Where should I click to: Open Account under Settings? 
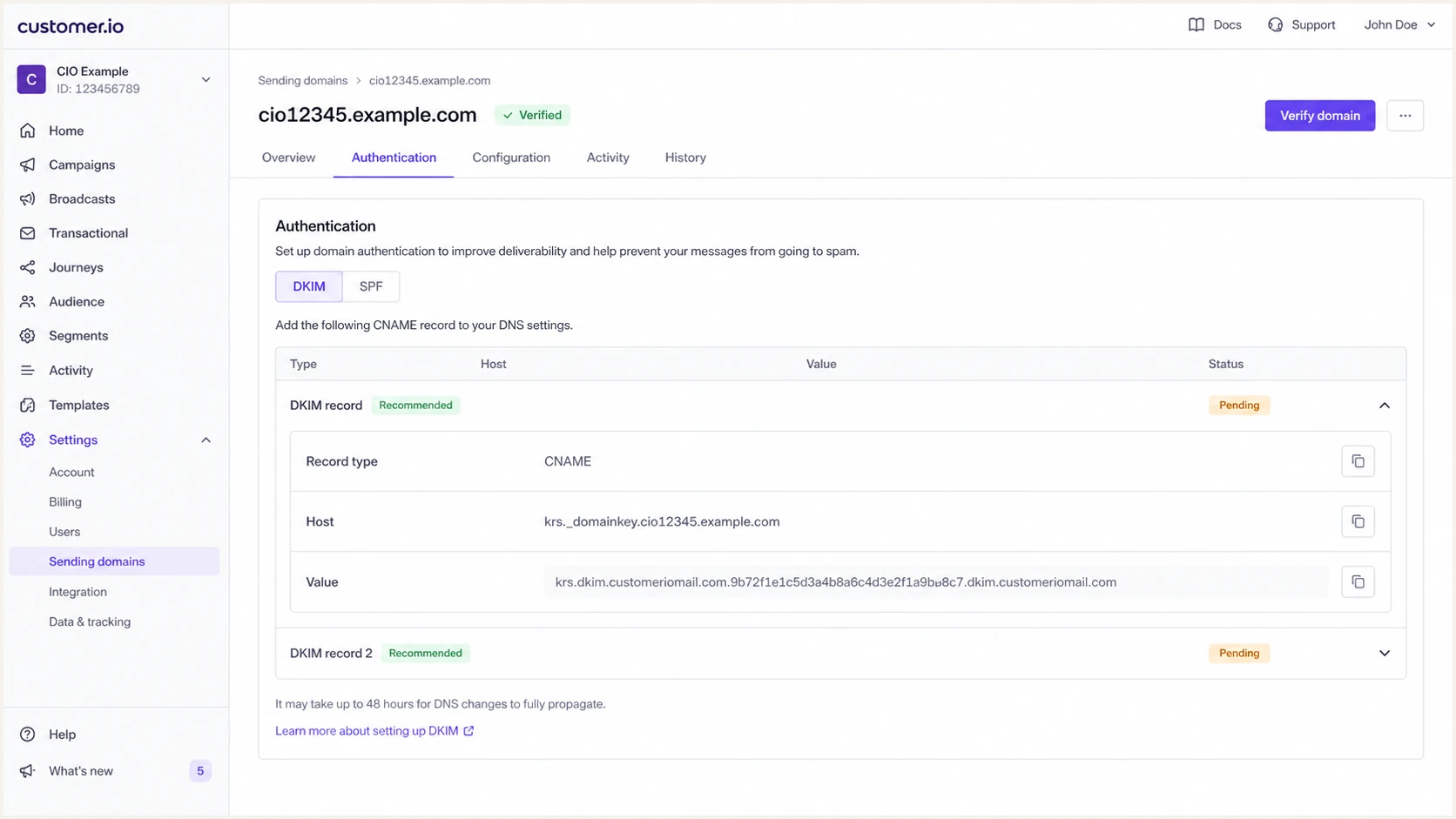(x=71, y=472)
